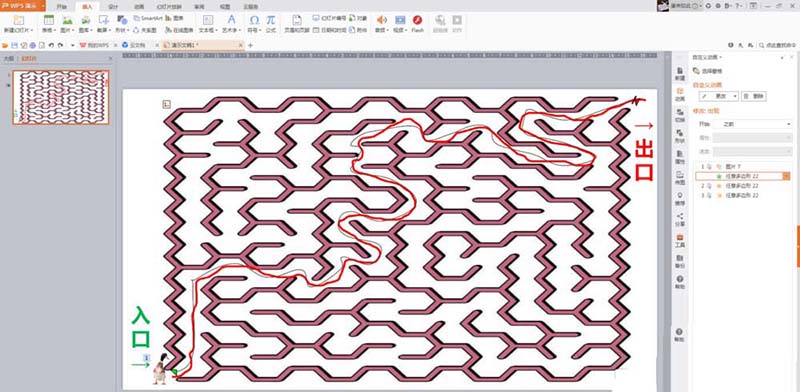Screen dimensions: 800x392
Task: Switch to the 审阅 ribbon tab
Action: point(199,7)
